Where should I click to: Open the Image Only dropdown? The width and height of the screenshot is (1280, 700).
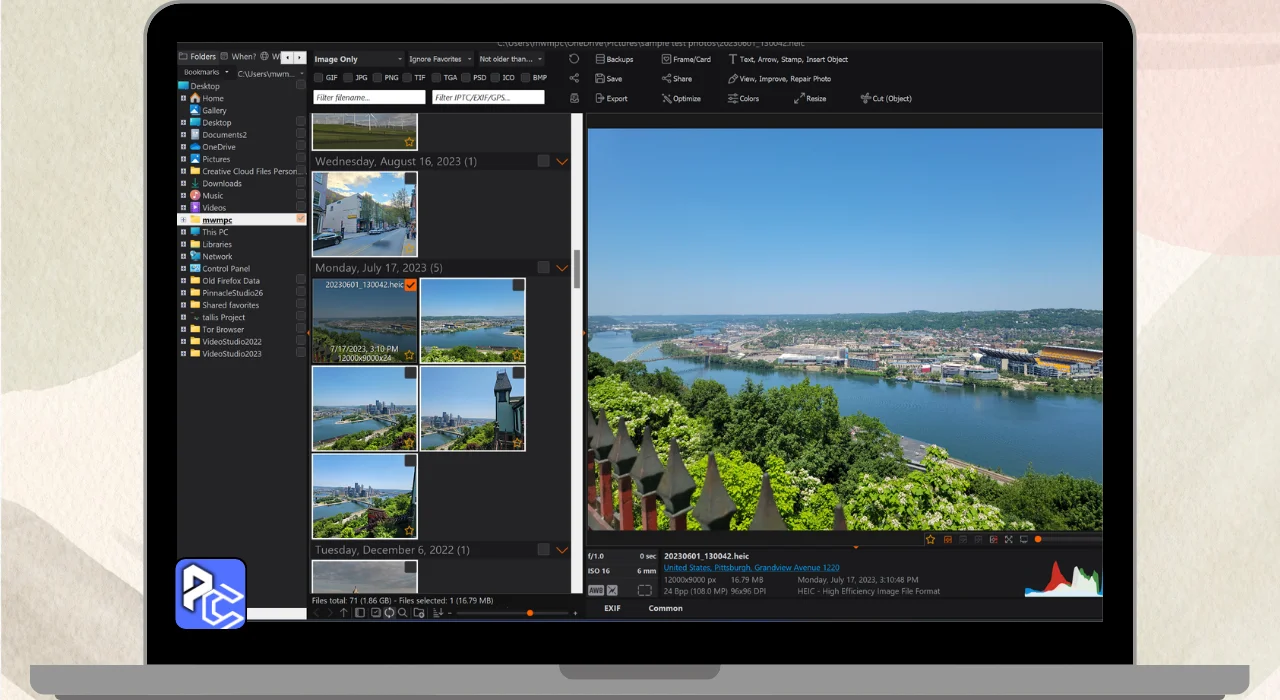point(358,59)
